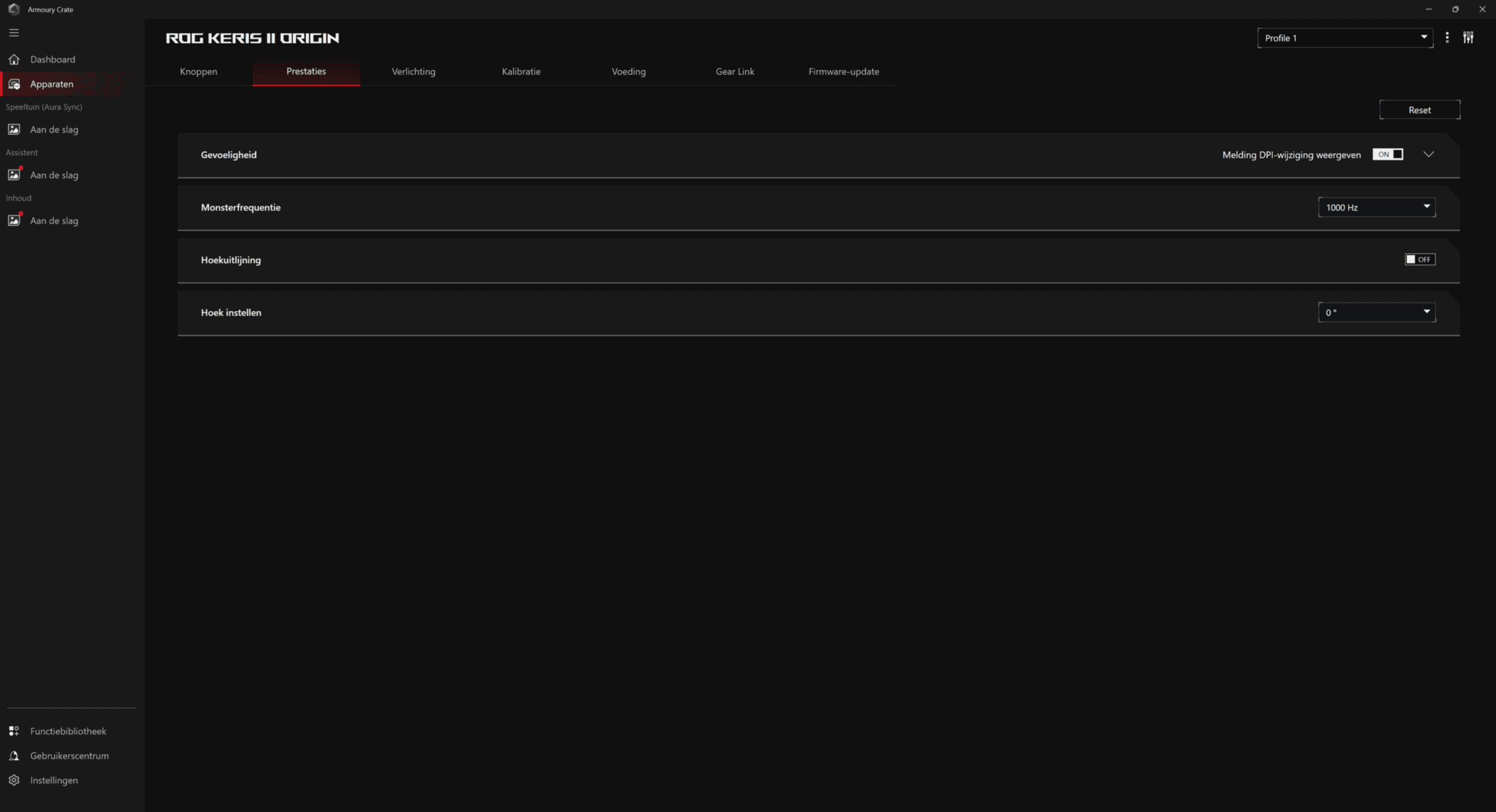Viewport: 1496px width, 812px height.
Task: Enable the Hoekuitlijning toggle
Action: [x=1419, y=260]
